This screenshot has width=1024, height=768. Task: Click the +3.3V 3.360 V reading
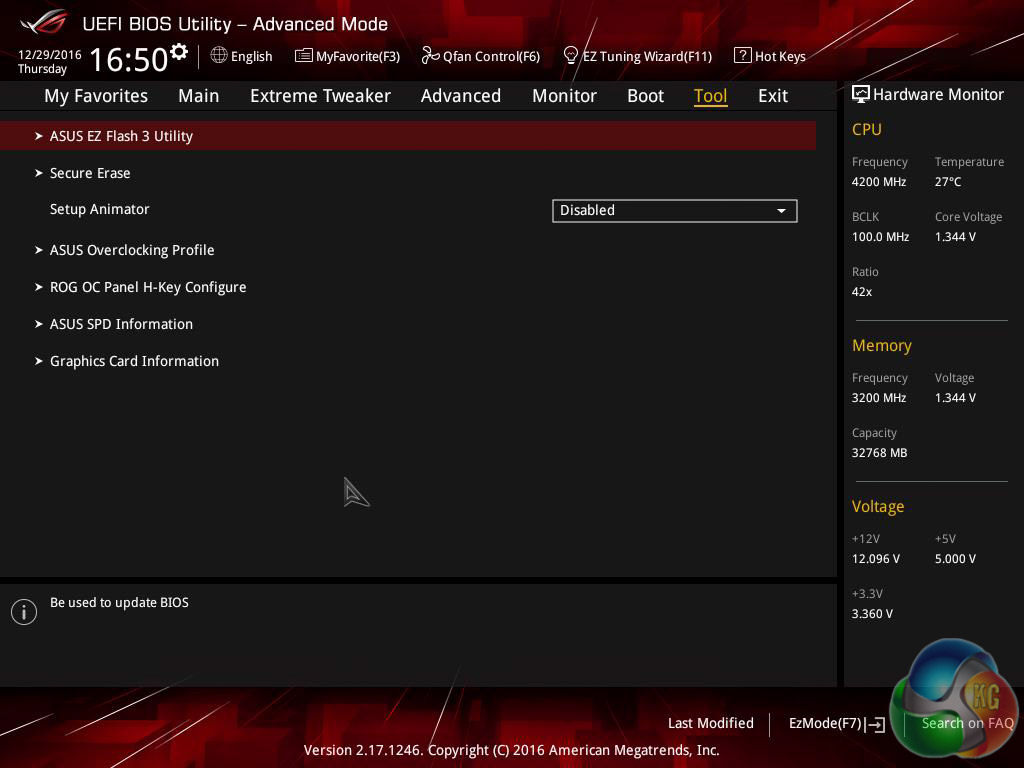tap(872, 614)
